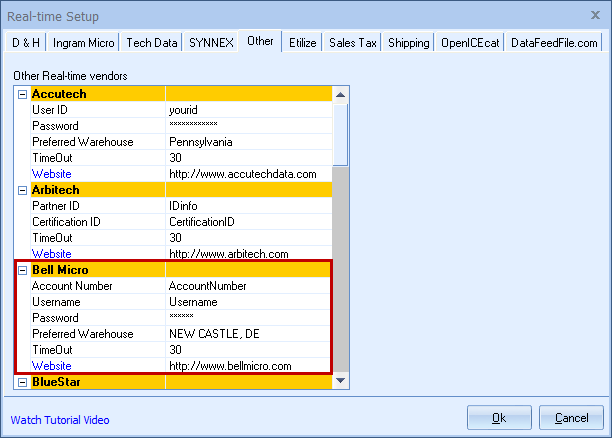Edit the Bell Micro TimeOut value

click(x=249, y=350)
